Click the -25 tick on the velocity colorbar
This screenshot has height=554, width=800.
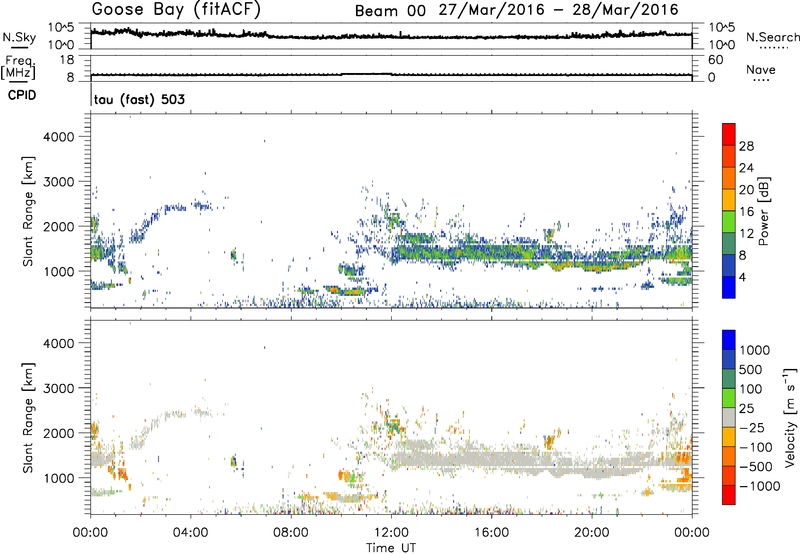(752, 427)
